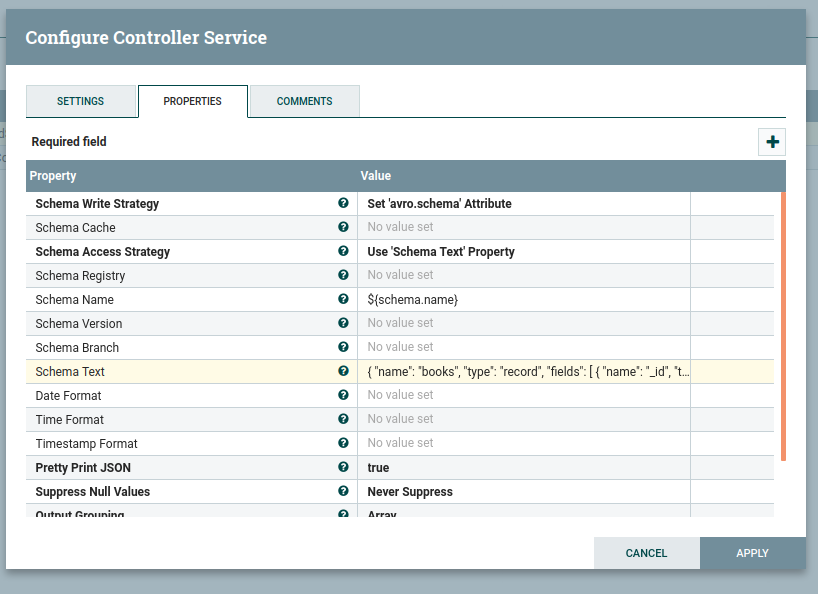Open the Comments tab
This screenshot has width=818, height=594.
click(304, 101)
